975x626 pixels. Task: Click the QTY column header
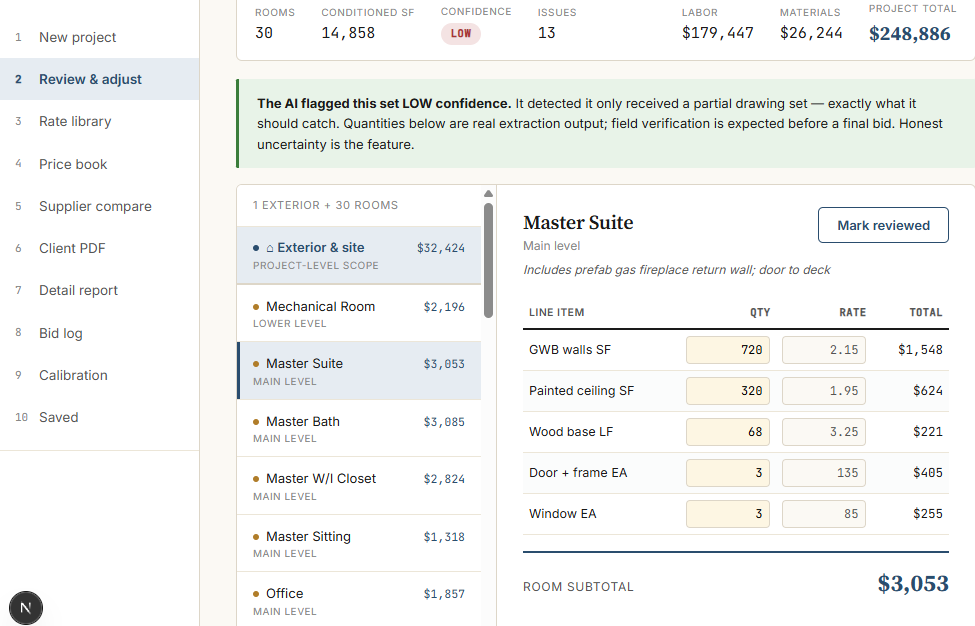coord(760,313)
